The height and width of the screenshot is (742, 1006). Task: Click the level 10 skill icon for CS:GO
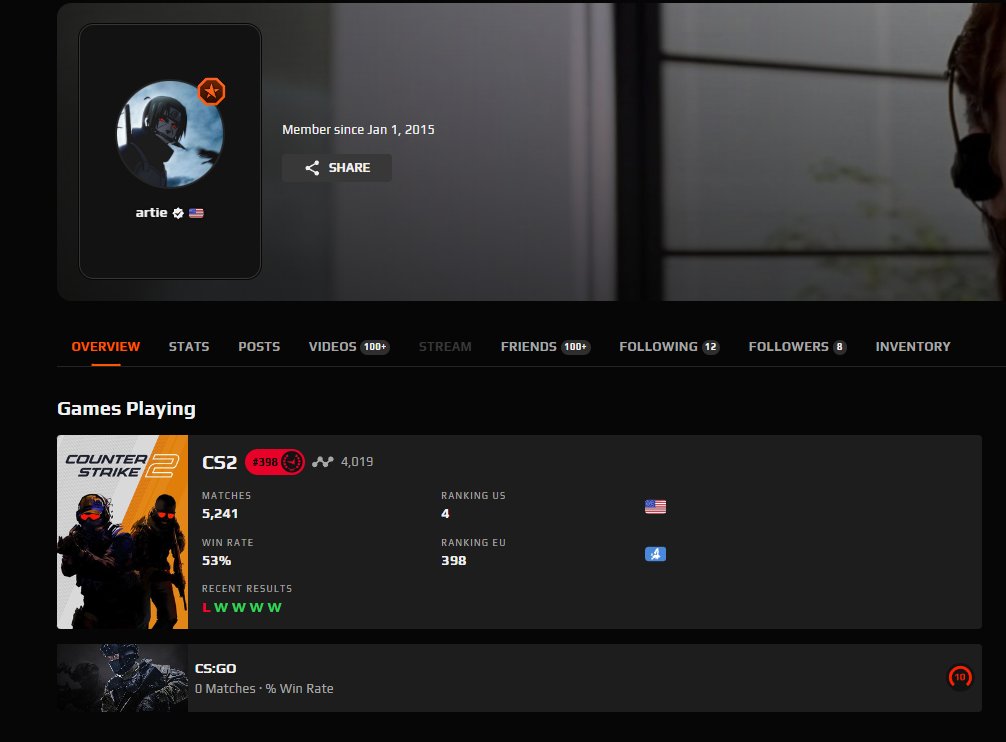960,677
